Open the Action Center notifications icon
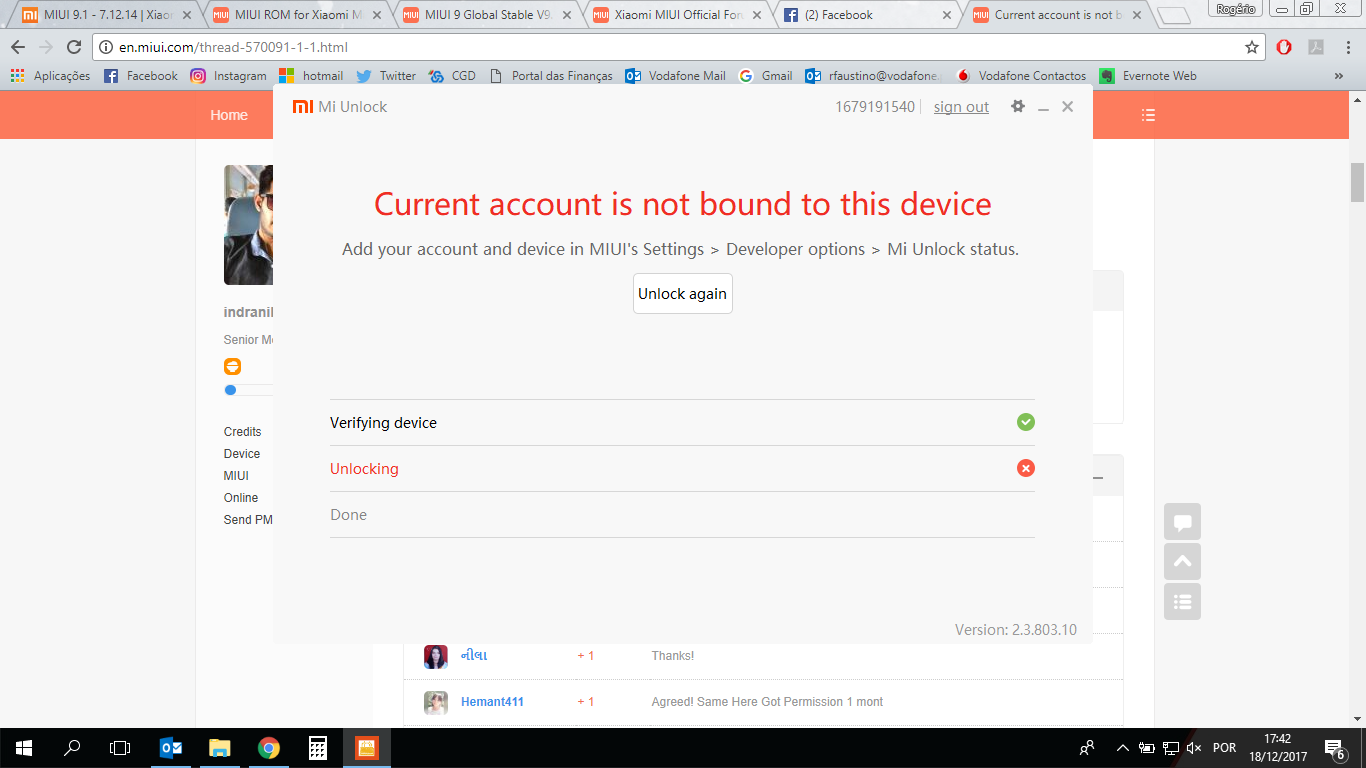Viewport: 1366px width, 768px height. tap(1334, 748)
